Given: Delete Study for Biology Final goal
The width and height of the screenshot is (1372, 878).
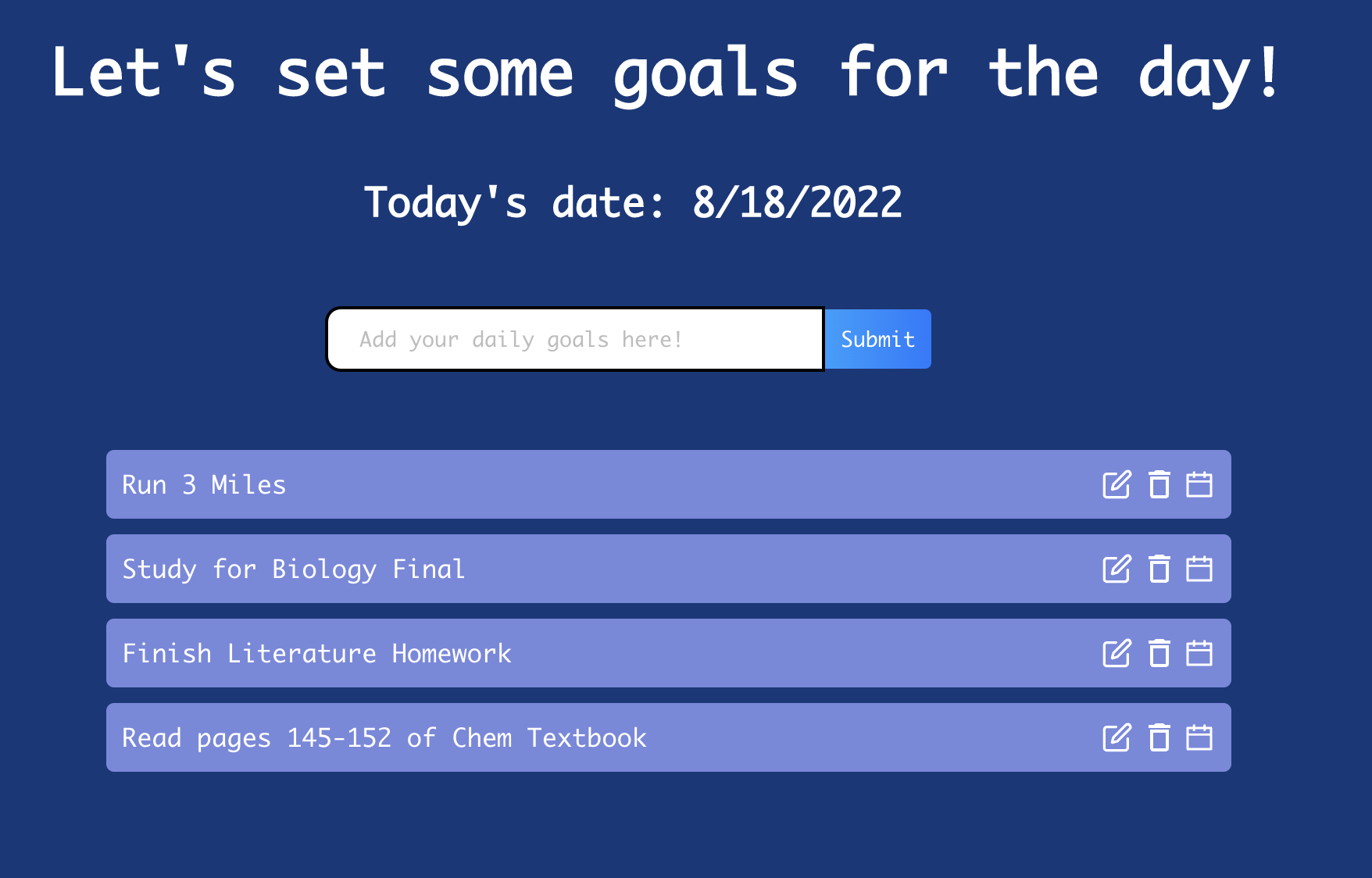Looking at the screenshot, I should [x=1159, y=569].
